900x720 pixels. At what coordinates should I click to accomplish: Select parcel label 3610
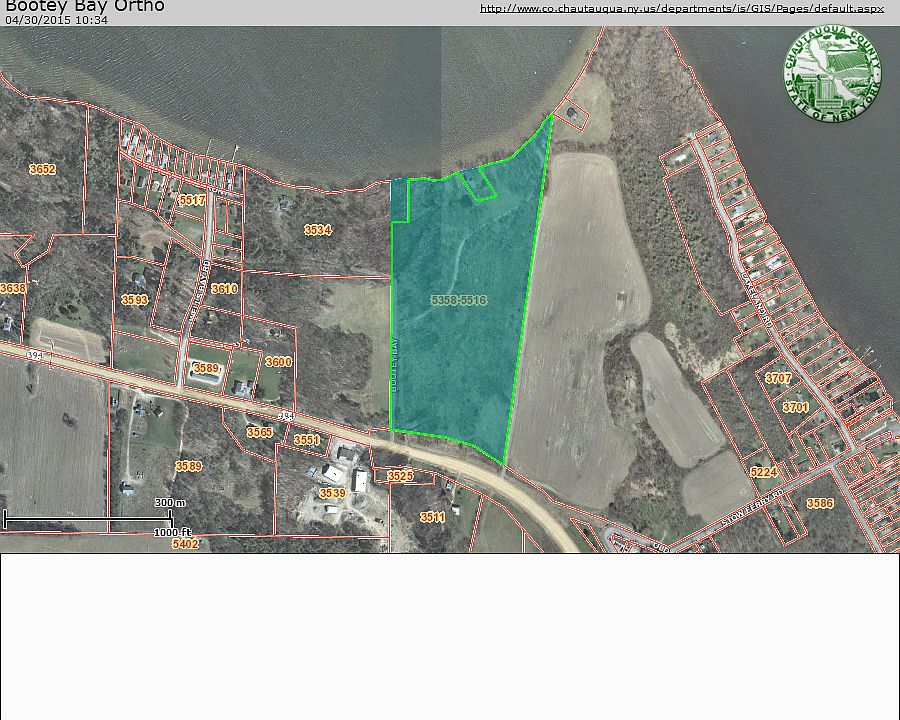224,288
